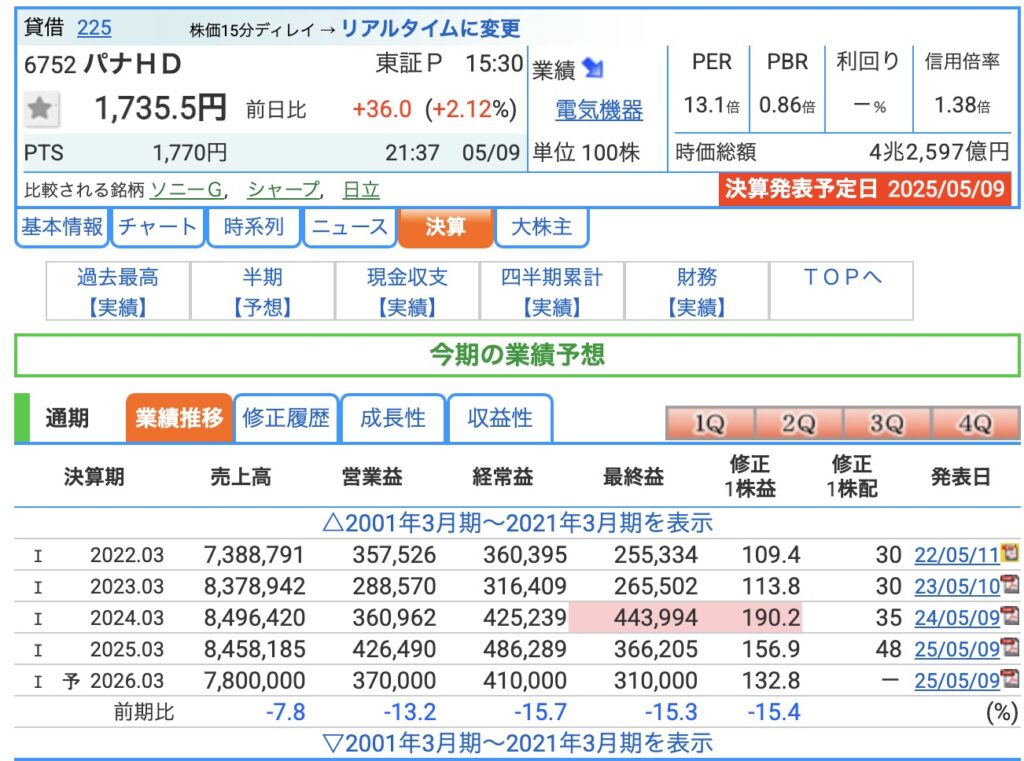Screen dimensions: 1024x761
Task: Click the リアルタイムに変更 link
Action: 430,28
